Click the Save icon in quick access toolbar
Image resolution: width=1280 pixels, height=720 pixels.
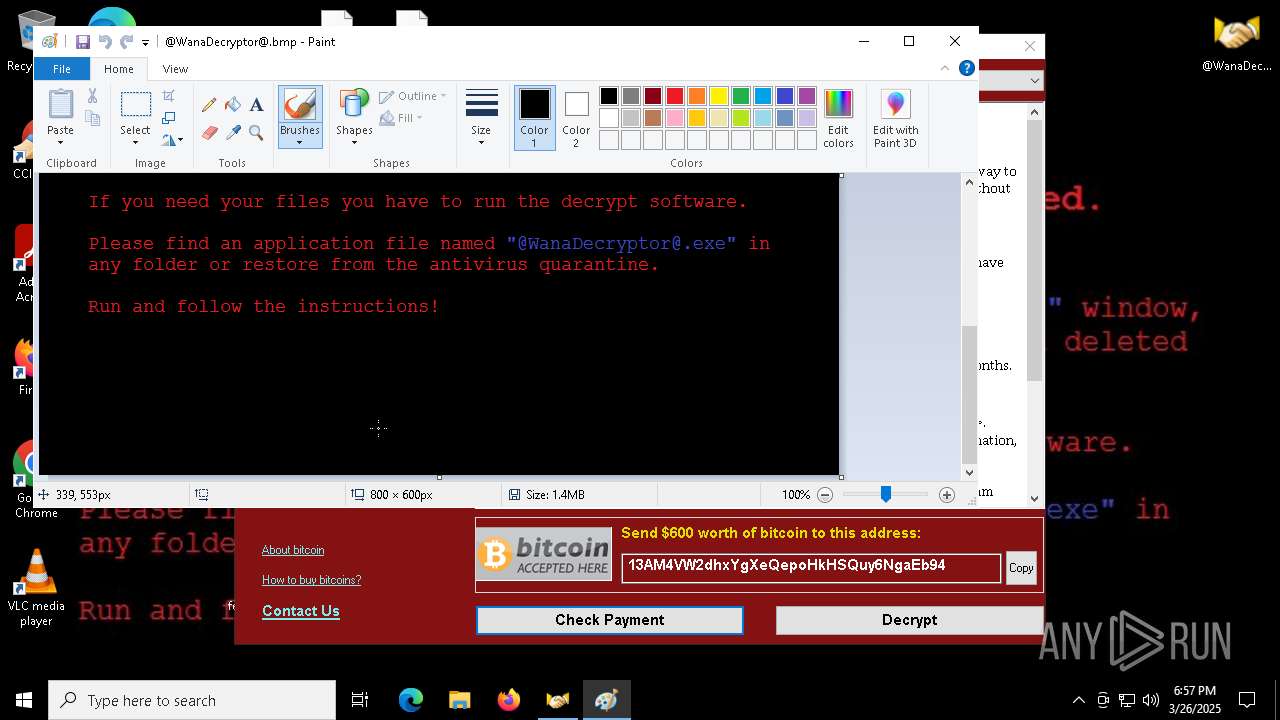83,42
